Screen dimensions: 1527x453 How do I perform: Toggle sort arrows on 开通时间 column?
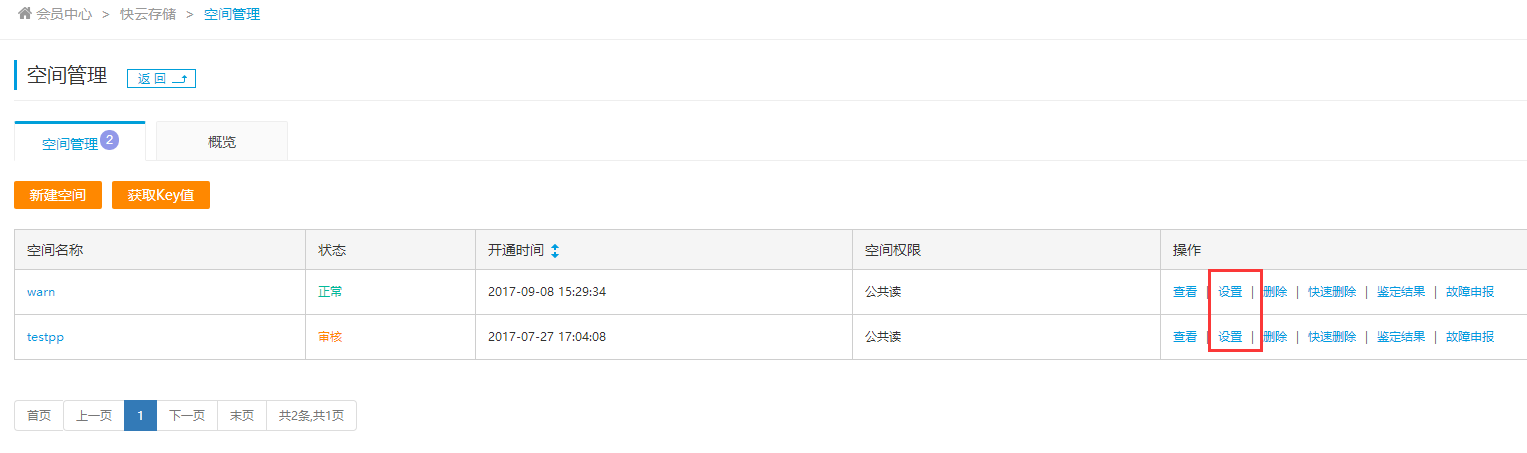pos(555,251)
